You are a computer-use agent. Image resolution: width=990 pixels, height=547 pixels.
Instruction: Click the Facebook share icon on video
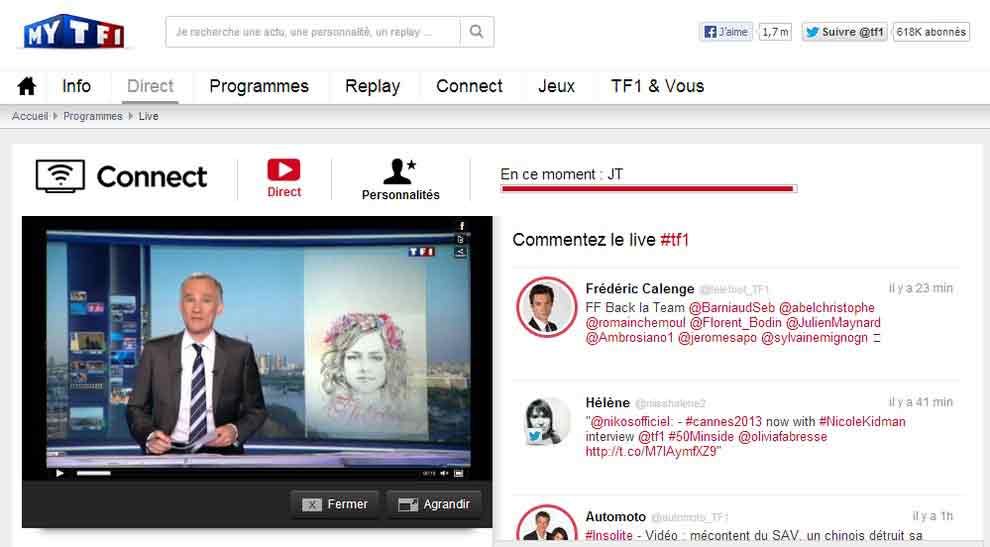[461, 226]
